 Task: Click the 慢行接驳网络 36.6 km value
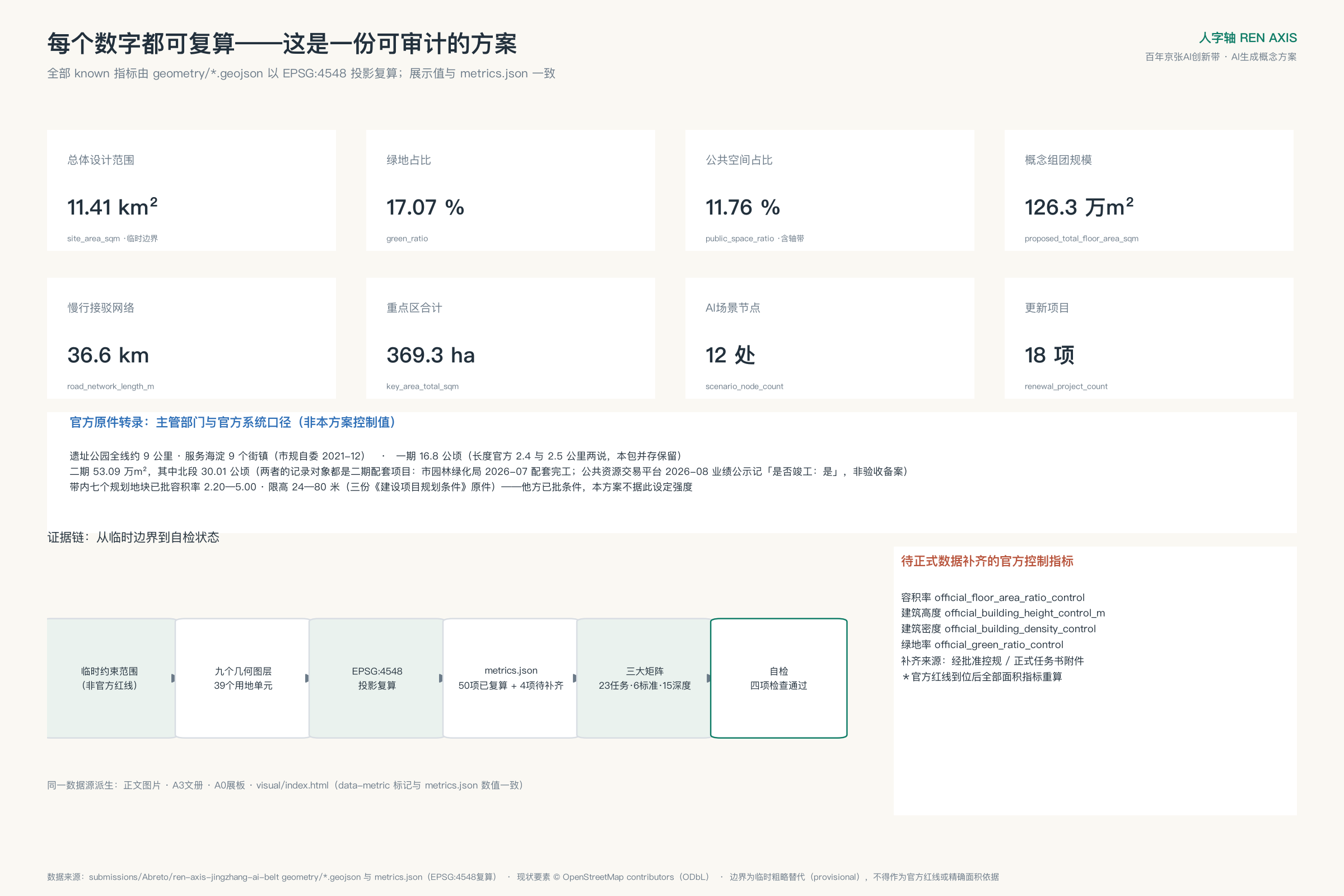coord(108,355)
